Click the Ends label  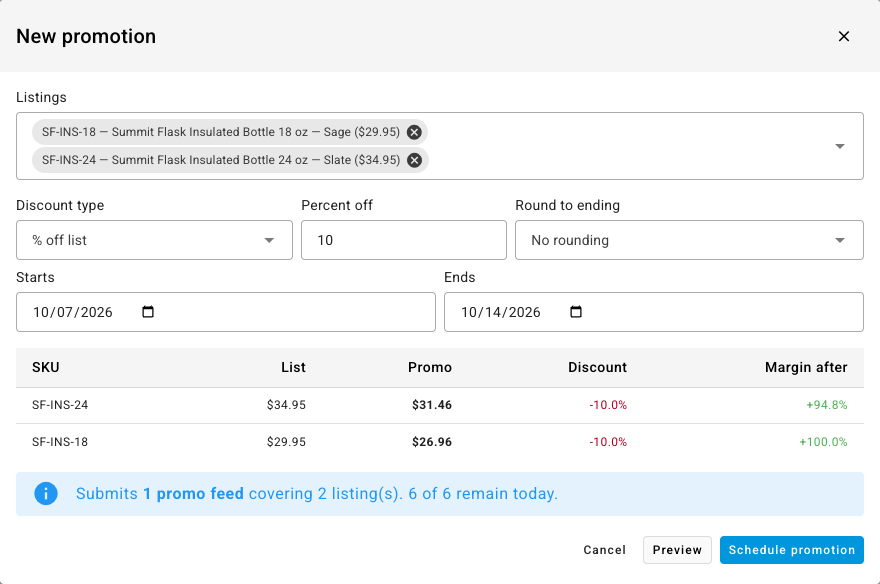[460, 277]
